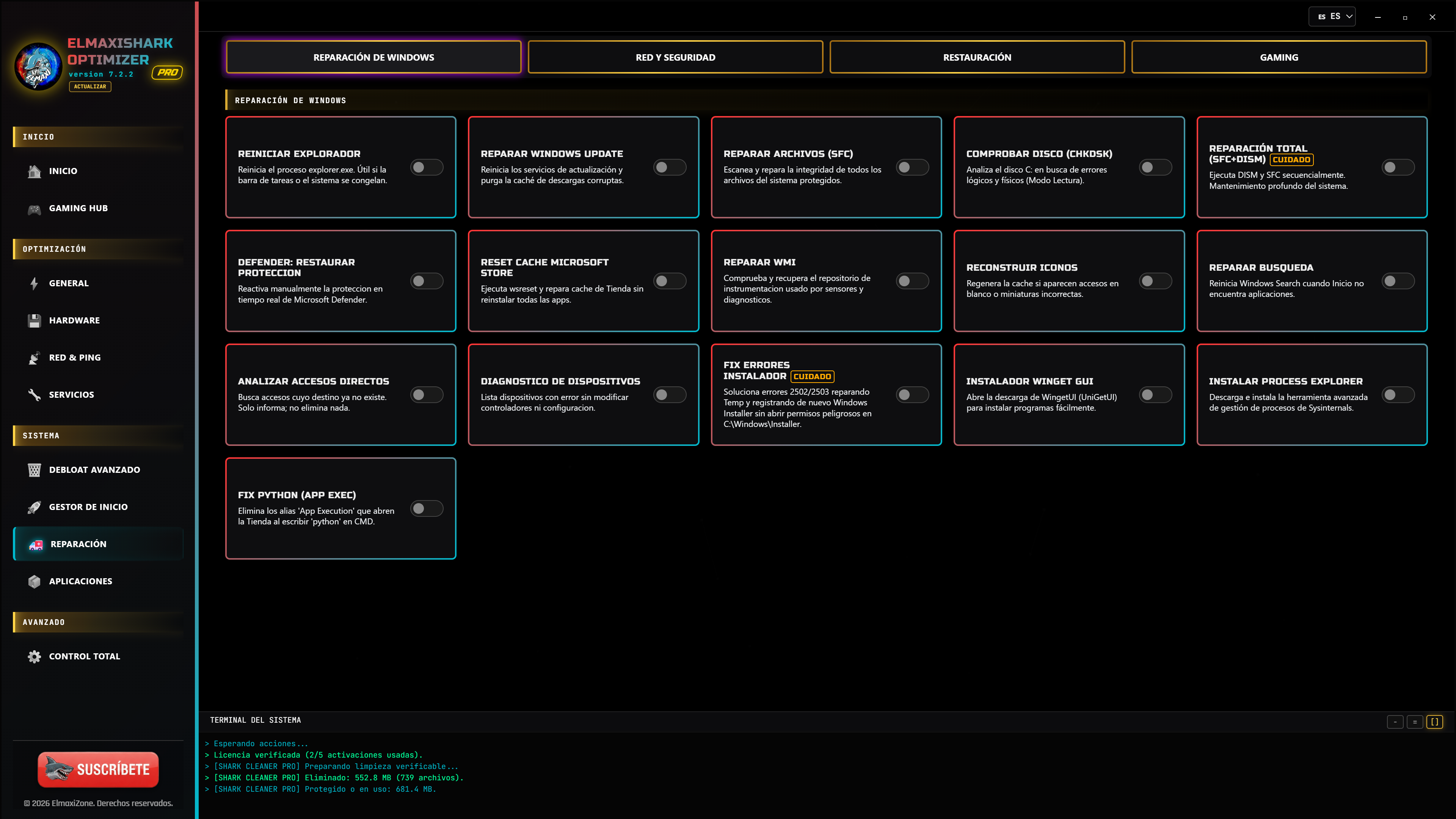The width and height of the screenshot is (1456, 819).
Task: Enable the Reiniciar Explorador toggle
Action: pos(427,167)
